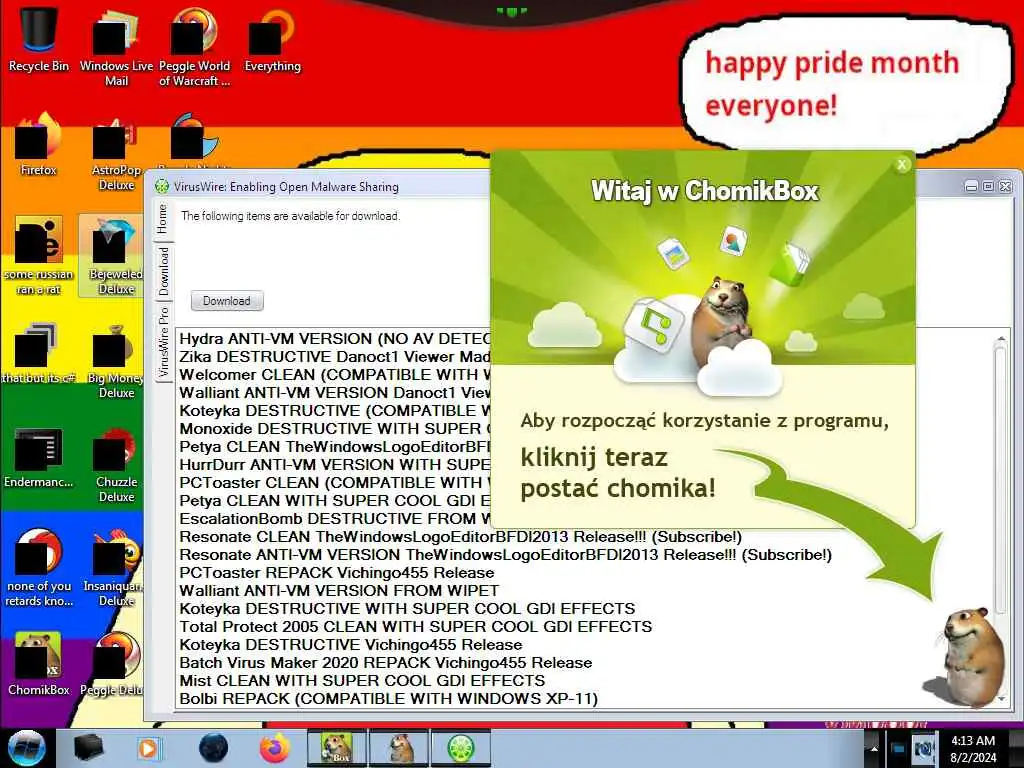Click the Download button

coord(227,301)
